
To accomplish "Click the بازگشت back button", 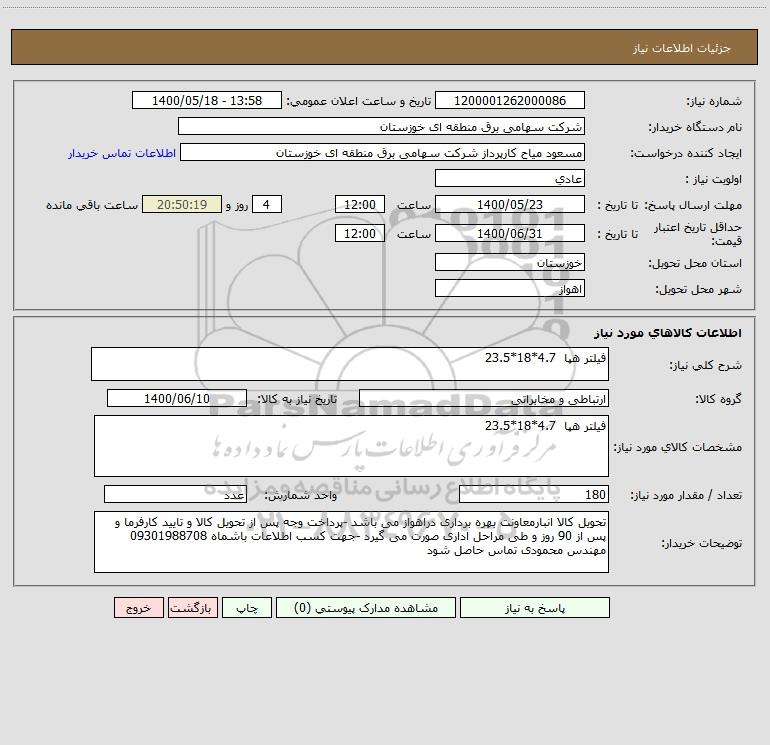I will coord(192,608).
